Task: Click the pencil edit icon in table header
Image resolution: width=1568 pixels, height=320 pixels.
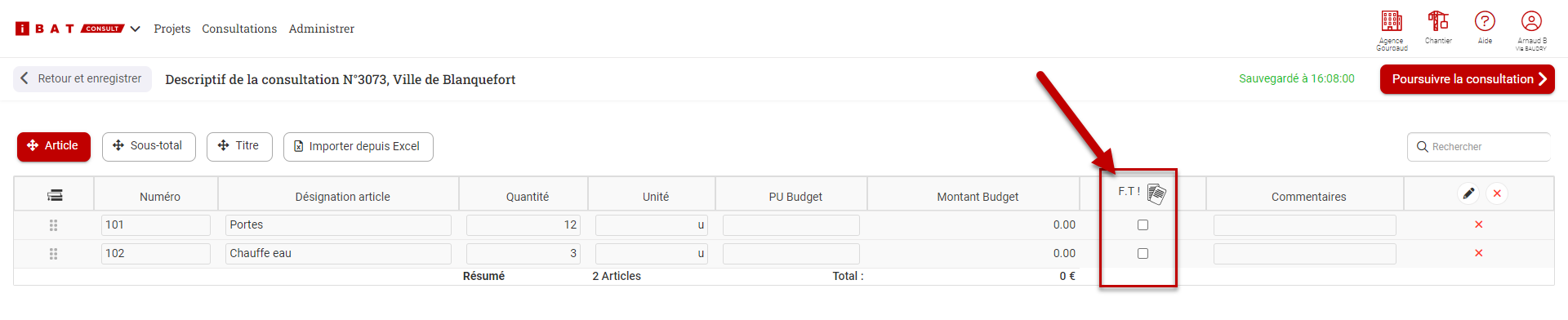Action: 1468,193
